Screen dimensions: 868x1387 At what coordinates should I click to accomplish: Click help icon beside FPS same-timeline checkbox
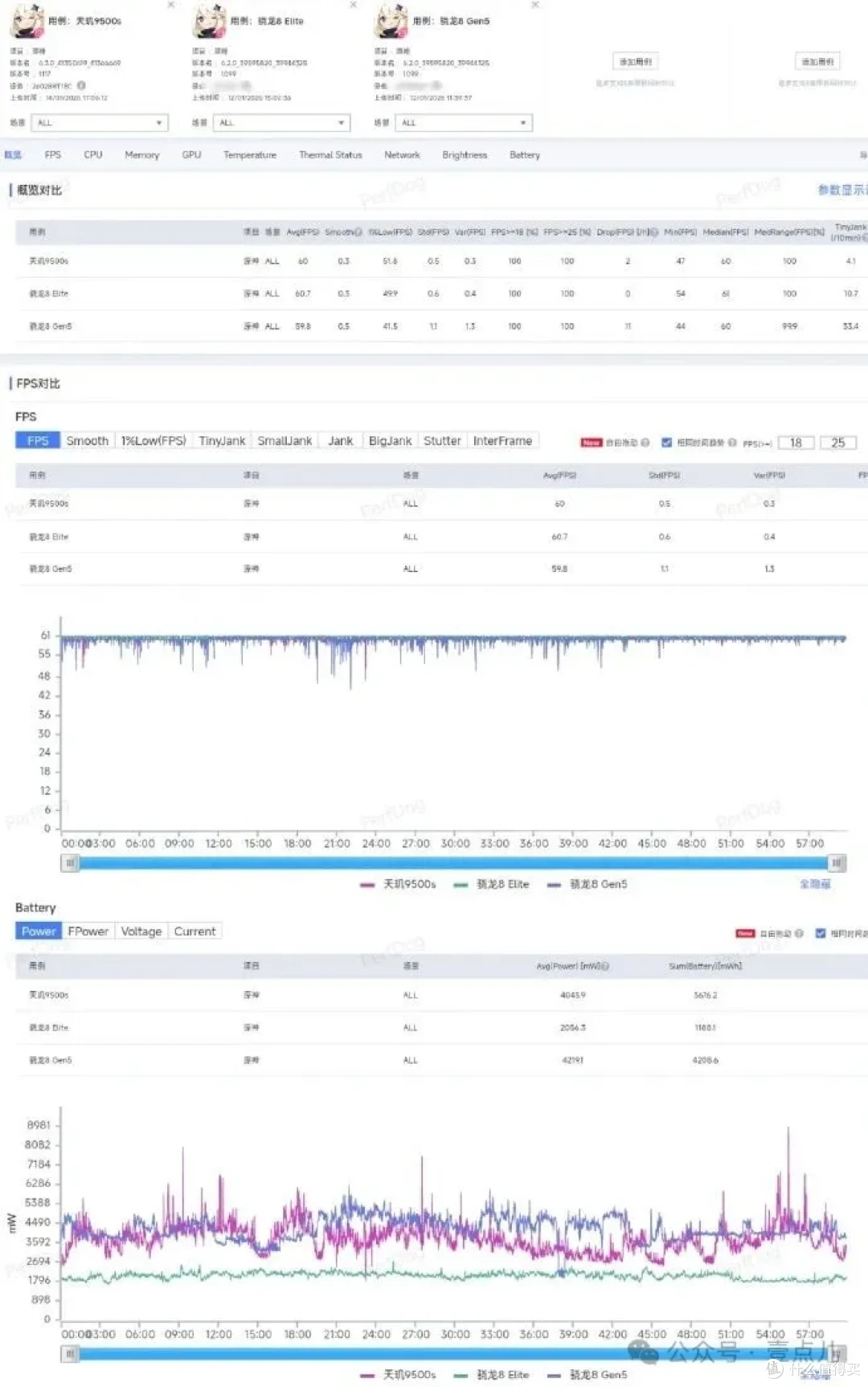732,443
